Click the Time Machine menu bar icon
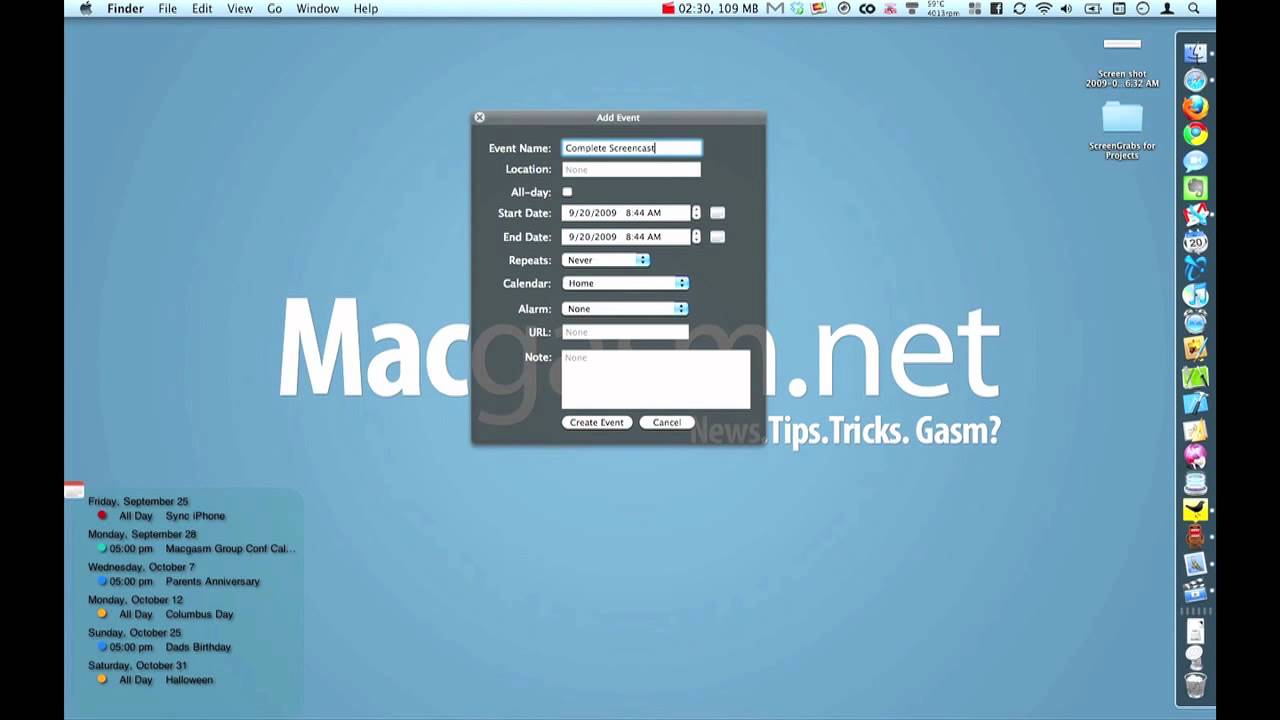Screen dimensions: 1280x720 [x=1143, y=8]
